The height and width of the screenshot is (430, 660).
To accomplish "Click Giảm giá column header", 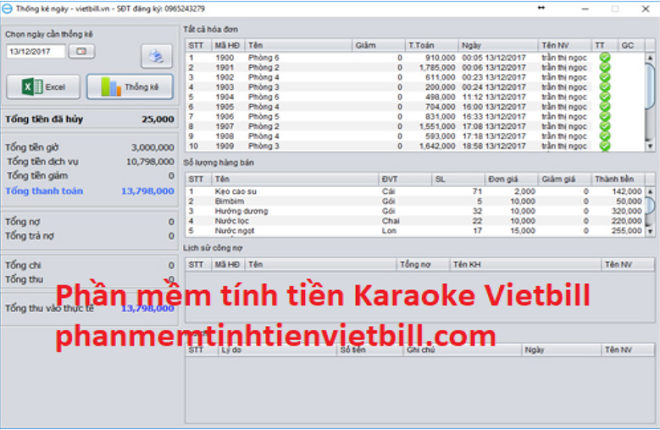I will point(565,179).
